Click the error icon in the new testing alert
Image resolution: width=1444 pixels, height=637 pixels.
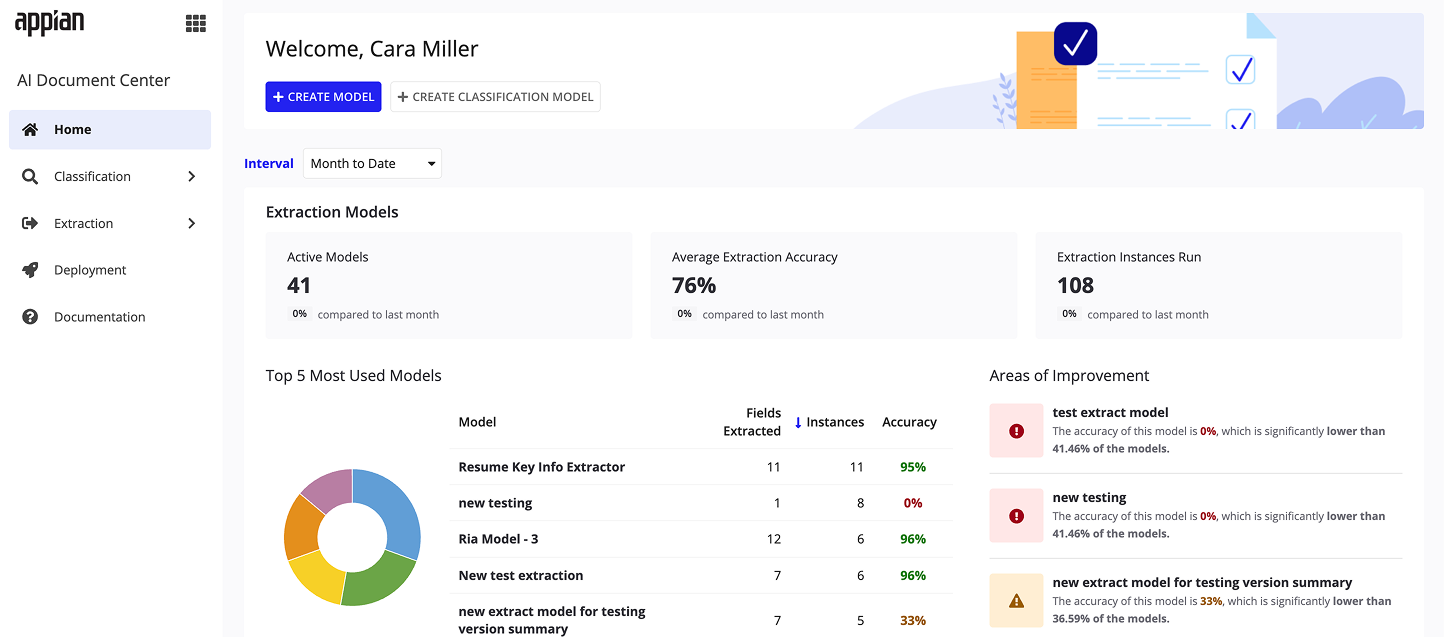(x=1017, y=516)
